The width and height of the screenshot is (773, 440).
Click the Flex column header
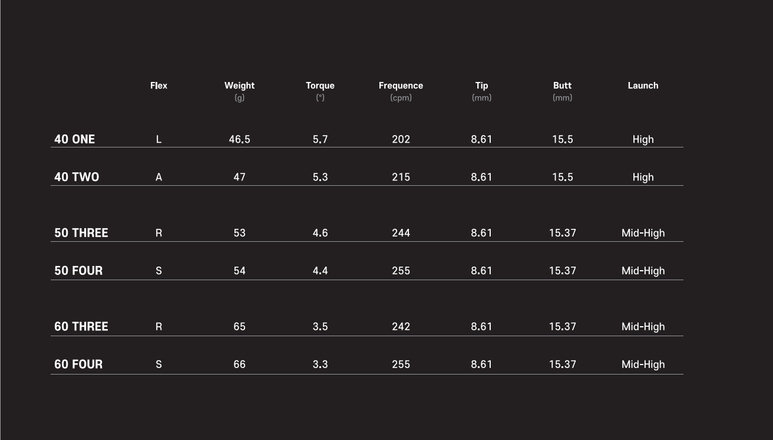(x=159, y=86)
